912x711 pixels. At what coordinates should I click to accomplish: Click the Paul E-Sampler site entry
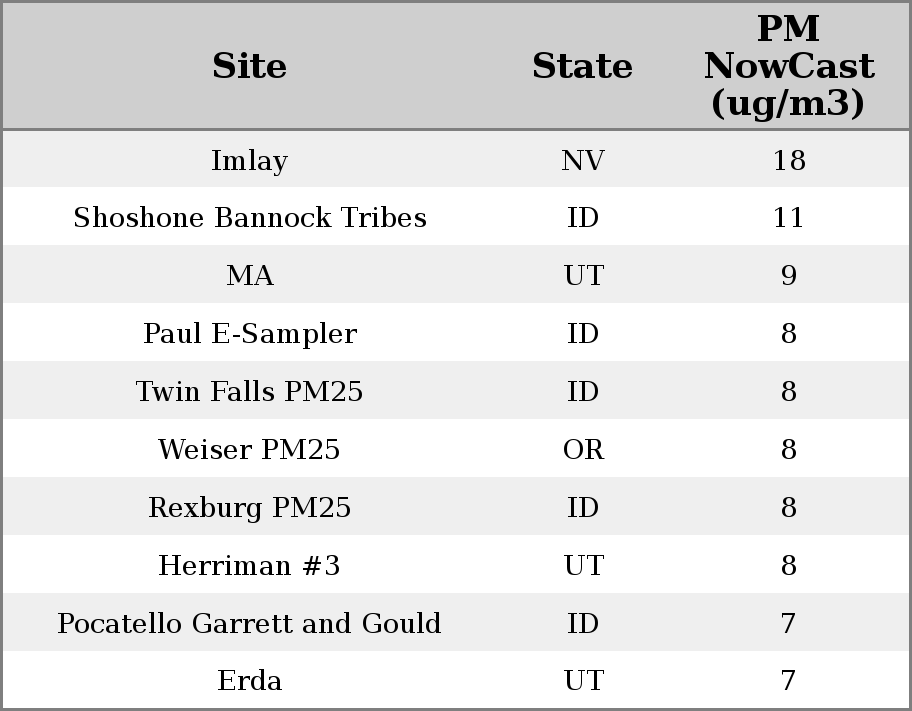tap(249, 334)
